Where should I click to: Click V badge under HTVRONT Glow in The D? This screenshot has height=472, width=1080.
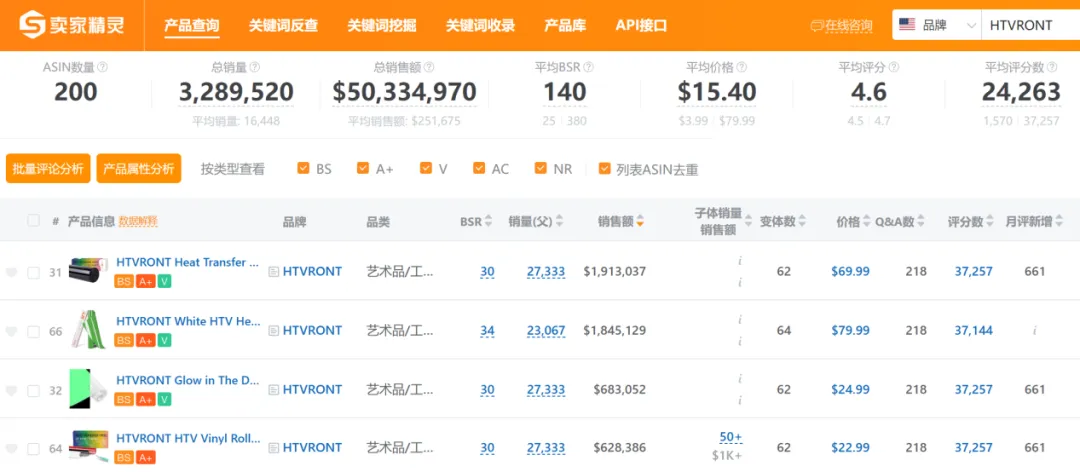pos(165,400)
